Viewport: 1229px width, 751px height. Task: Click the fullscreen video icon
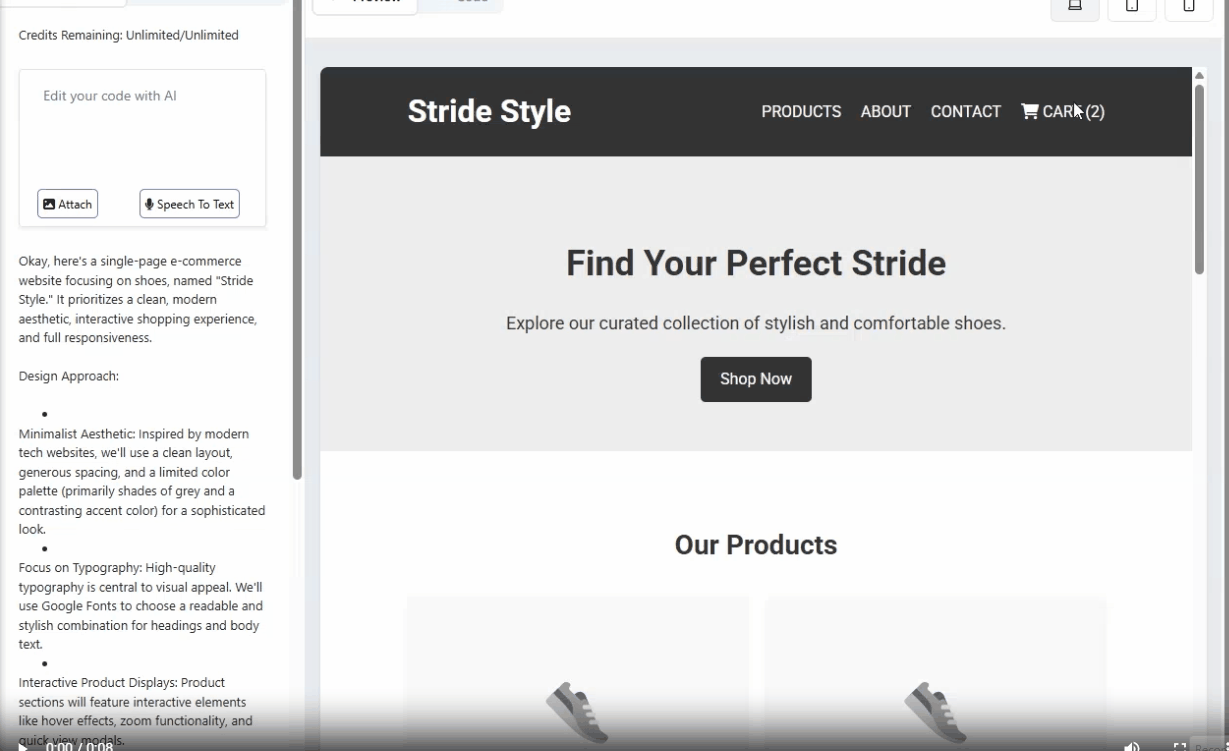[1179, 745]
